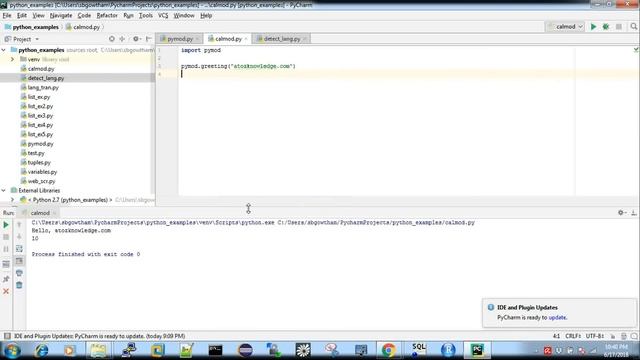Open the calmod run configuration dropdown
Viewport: 640px width, 360px height.
pos(565,27)
